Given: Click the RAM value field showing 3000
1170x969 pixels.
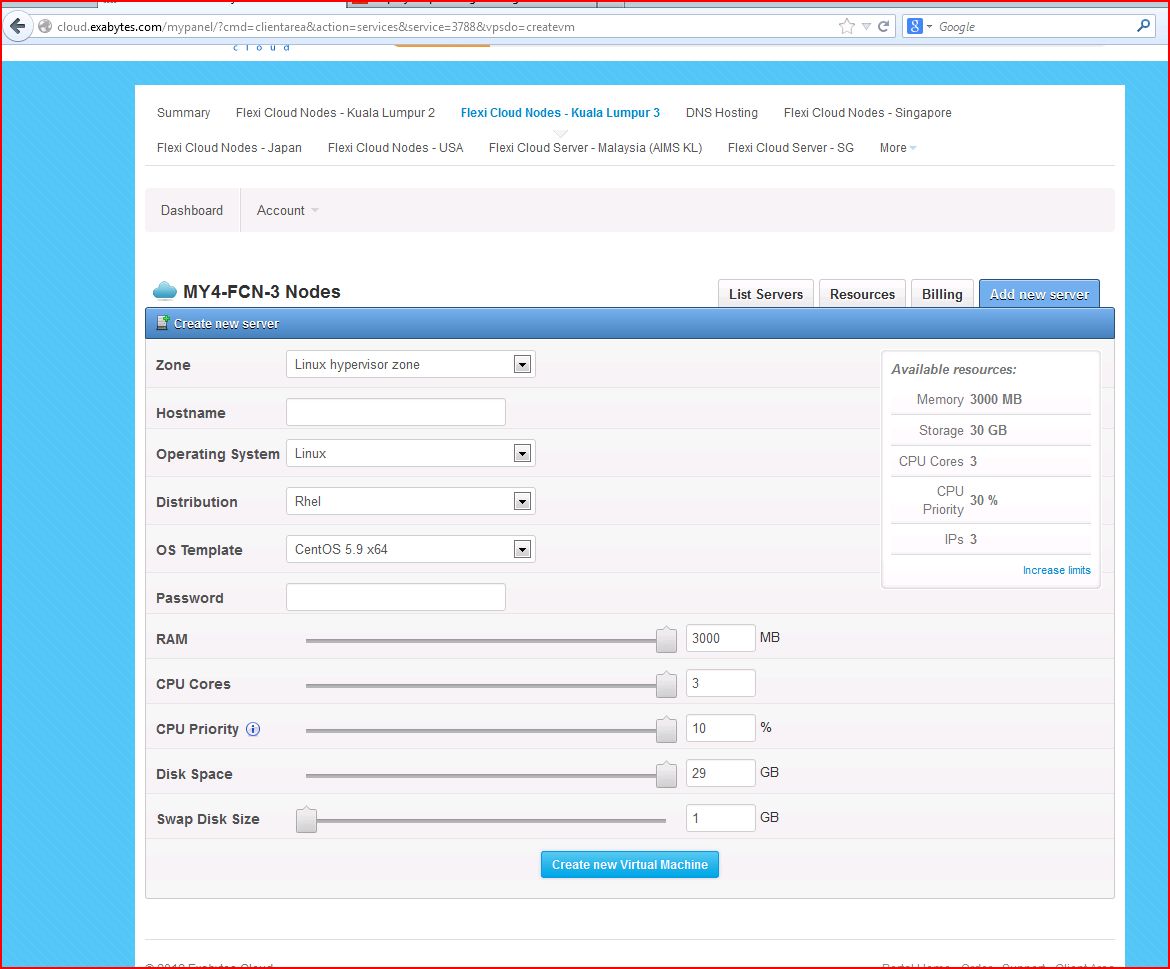Looking at the screenshot, I should (720, 638).
